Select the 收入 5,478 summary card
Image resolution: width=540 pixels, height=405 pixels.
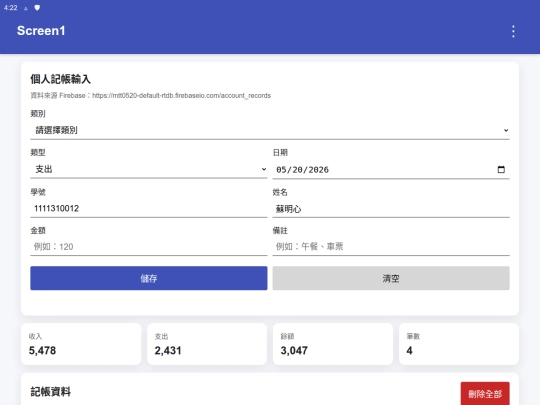click(x=81, y=344)
